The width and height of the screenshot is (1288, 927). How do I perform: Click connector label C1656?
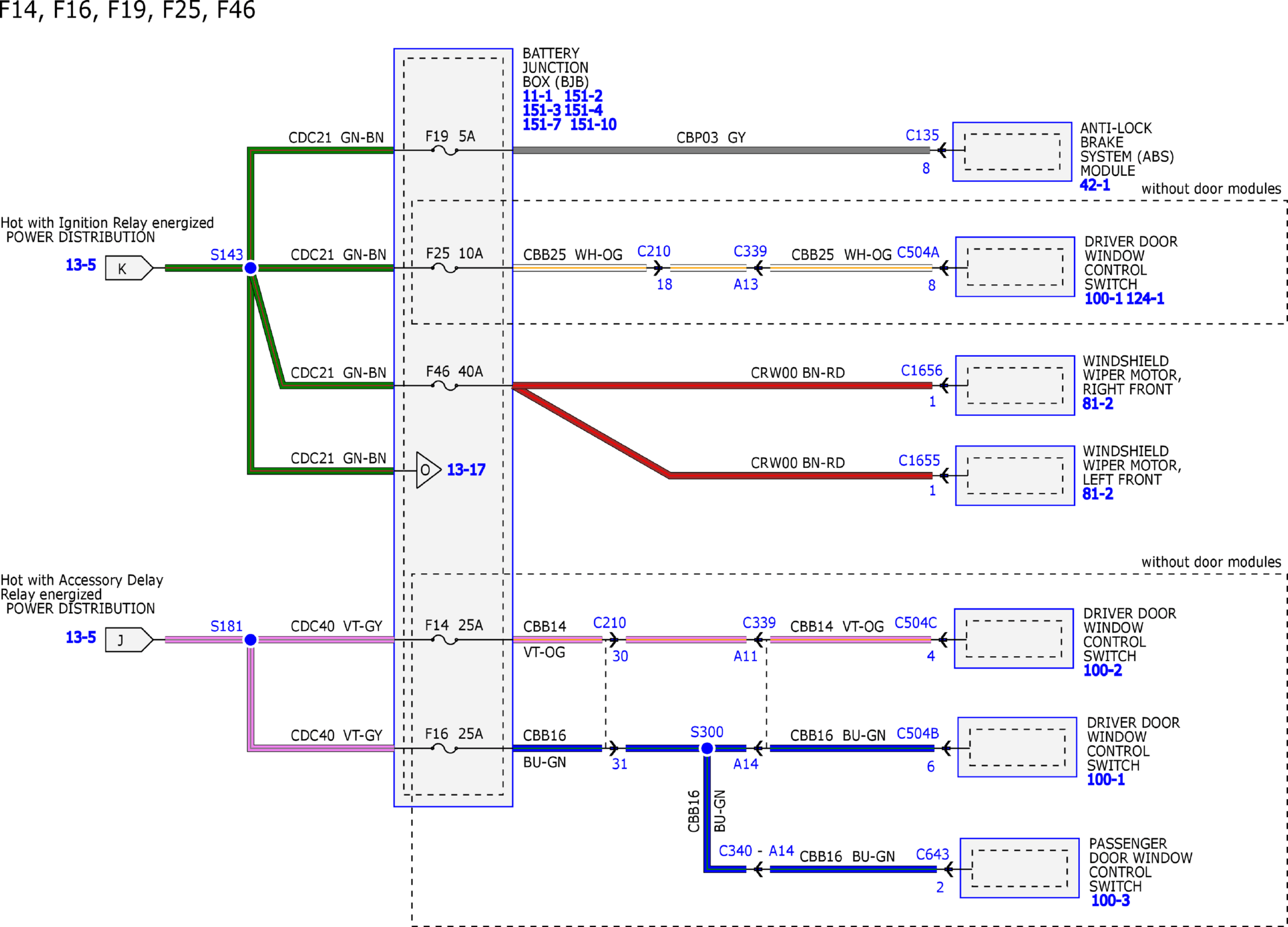(x=922, y=371)
